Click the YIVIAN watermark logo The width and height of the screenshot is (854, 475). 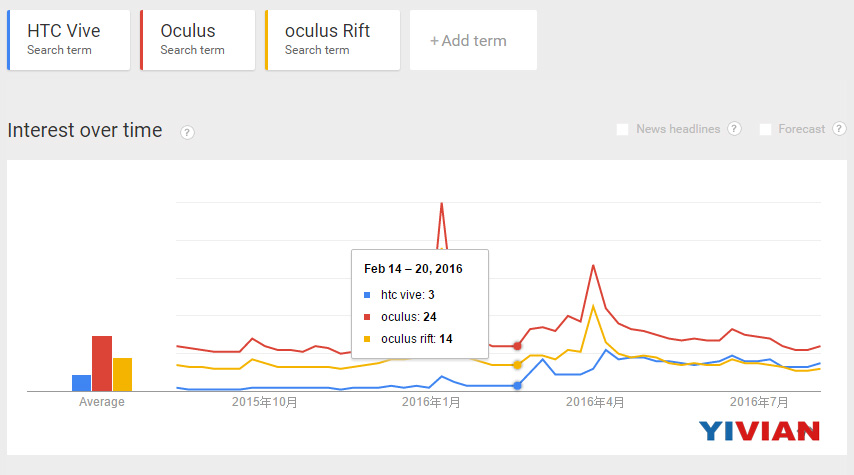point(759,431)
